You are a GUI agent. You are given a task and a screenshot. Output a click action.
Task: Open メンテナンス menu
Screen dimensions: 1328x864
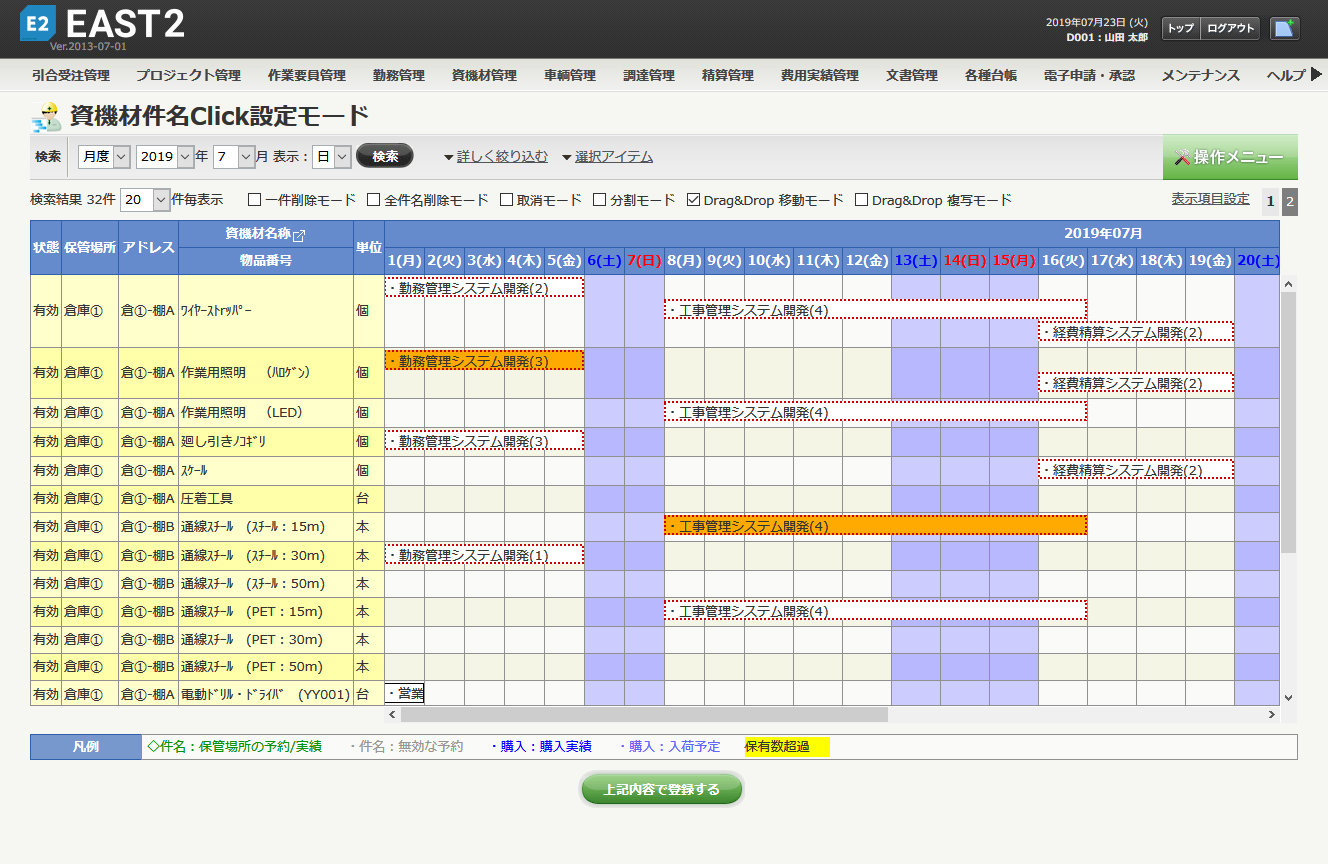click(x=1201, y=75)
